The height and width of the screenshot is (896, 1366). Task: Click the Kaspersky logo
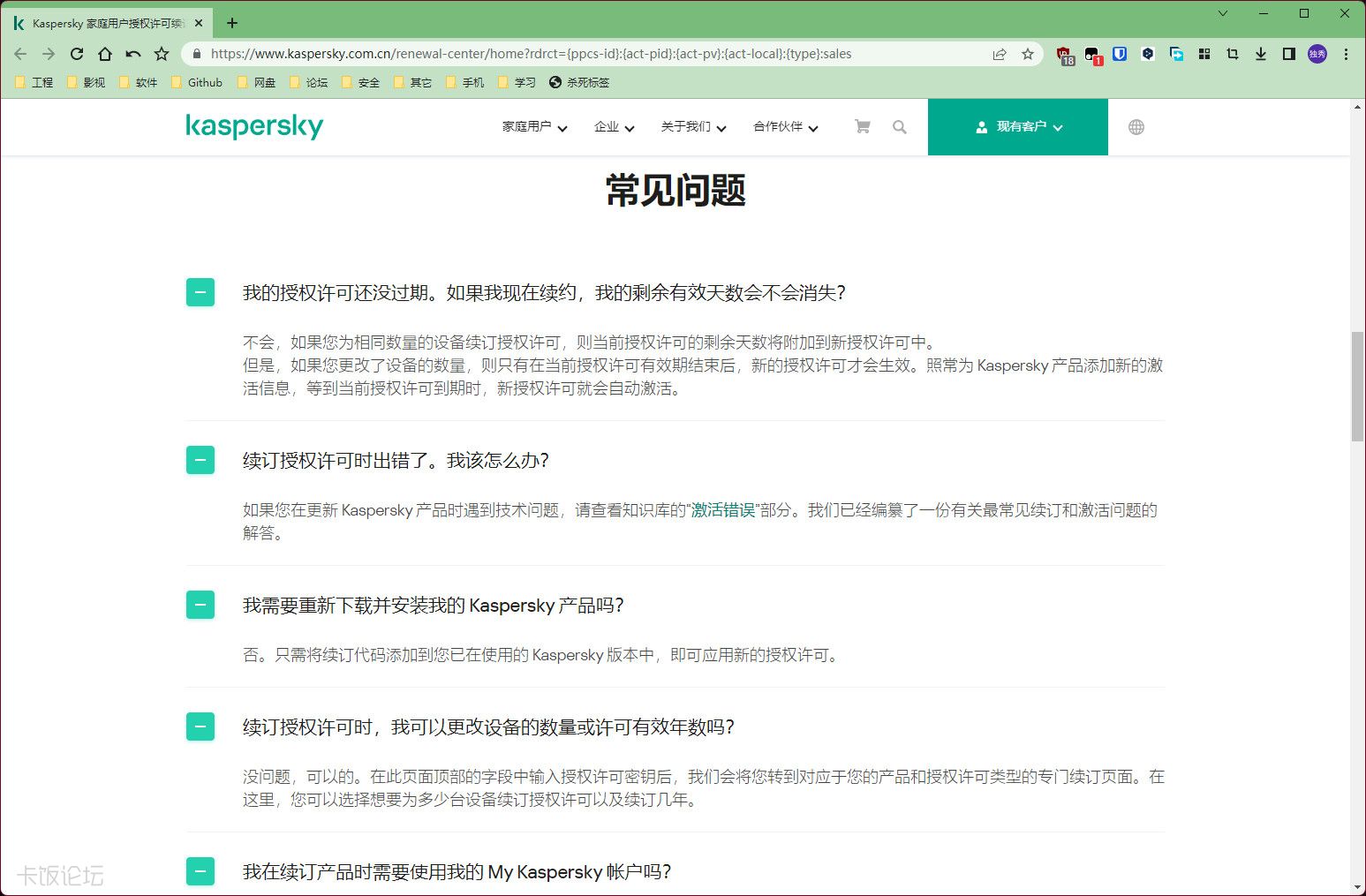(254, 127)
